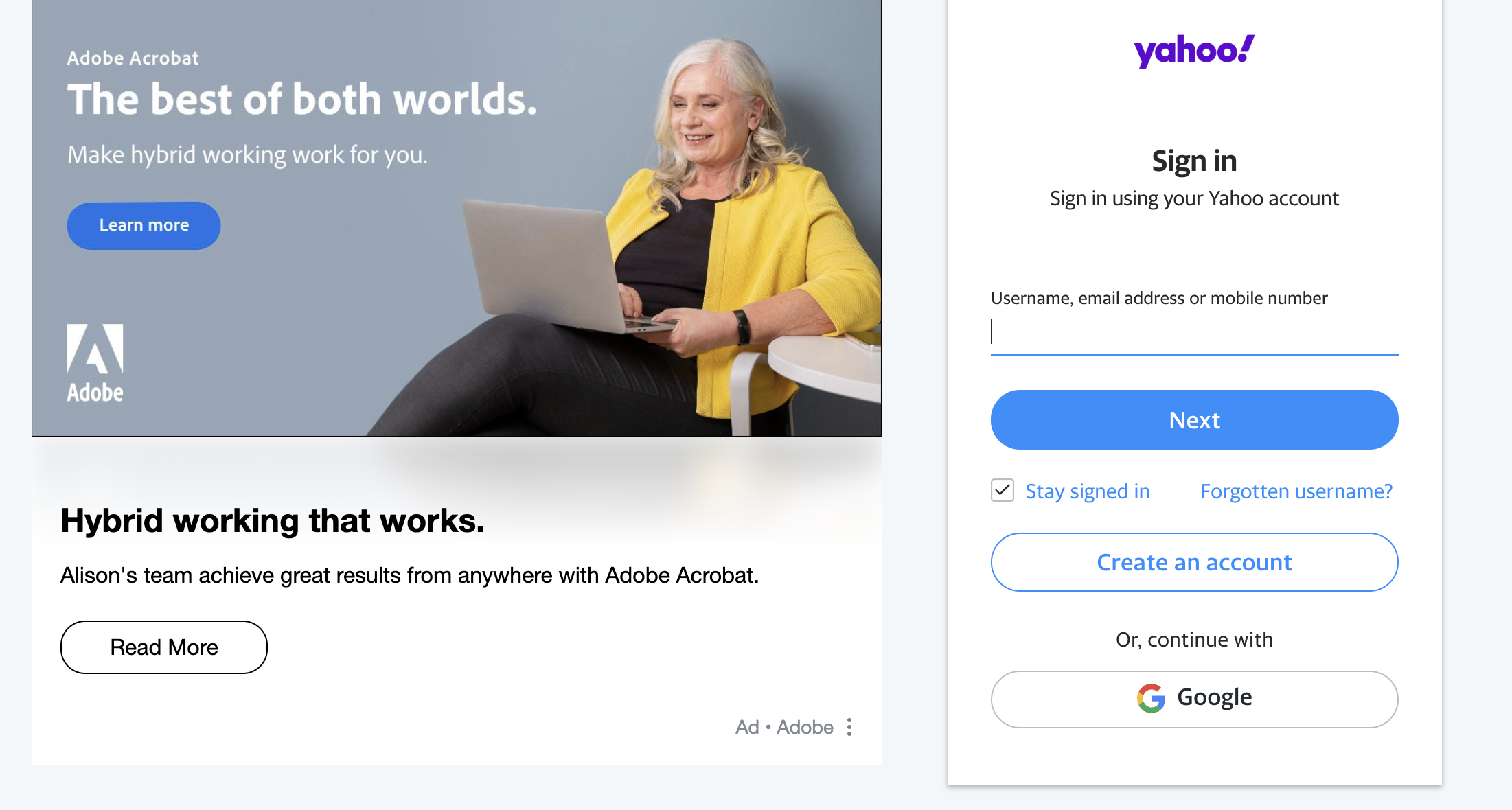The image size is (1512, 810).
Task: Click the Google G logo icon
Action: click(x=1152, y=698)
